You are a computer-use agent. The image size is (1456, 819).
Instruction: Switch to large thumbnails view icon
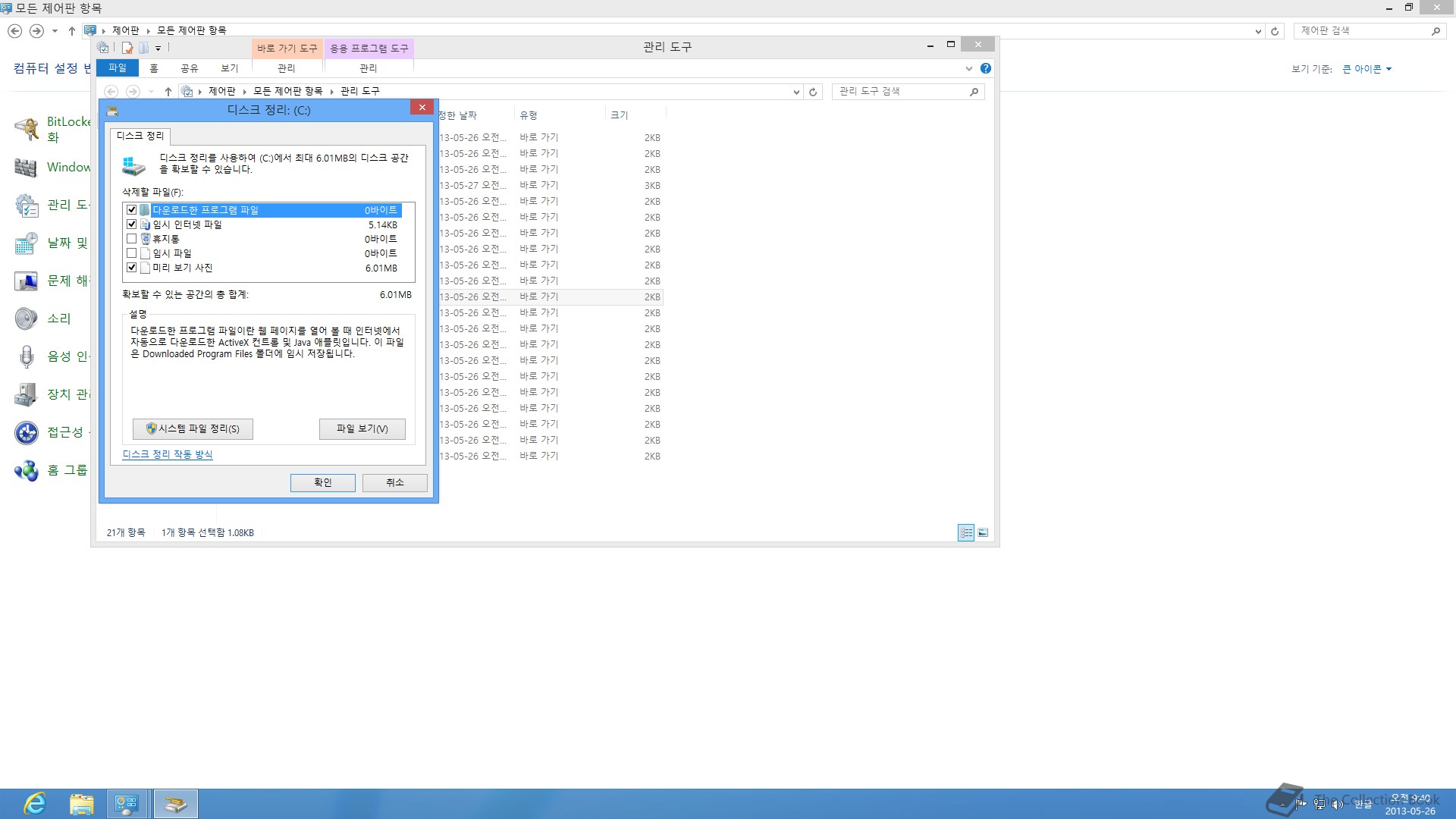point(983,532)
